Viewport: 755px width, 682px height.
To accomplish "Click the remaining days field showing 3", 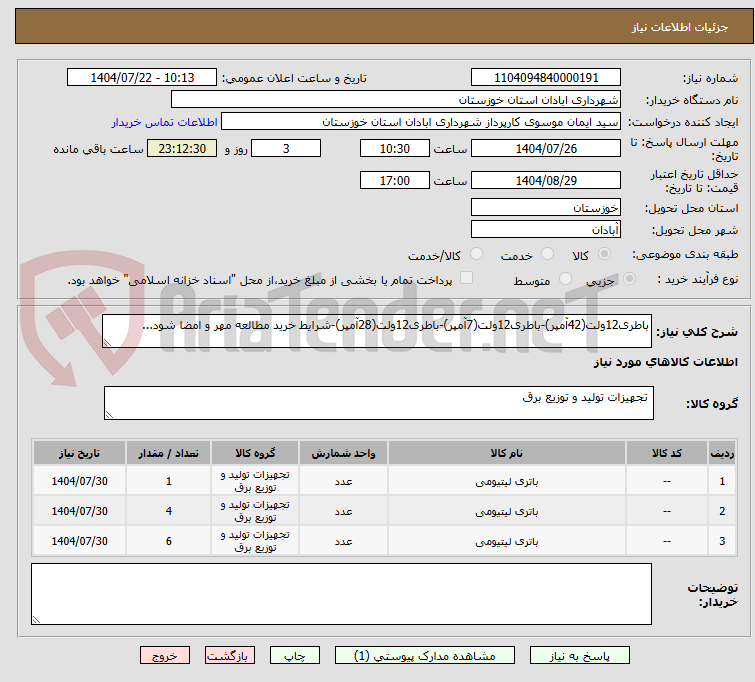I will 286,148.
